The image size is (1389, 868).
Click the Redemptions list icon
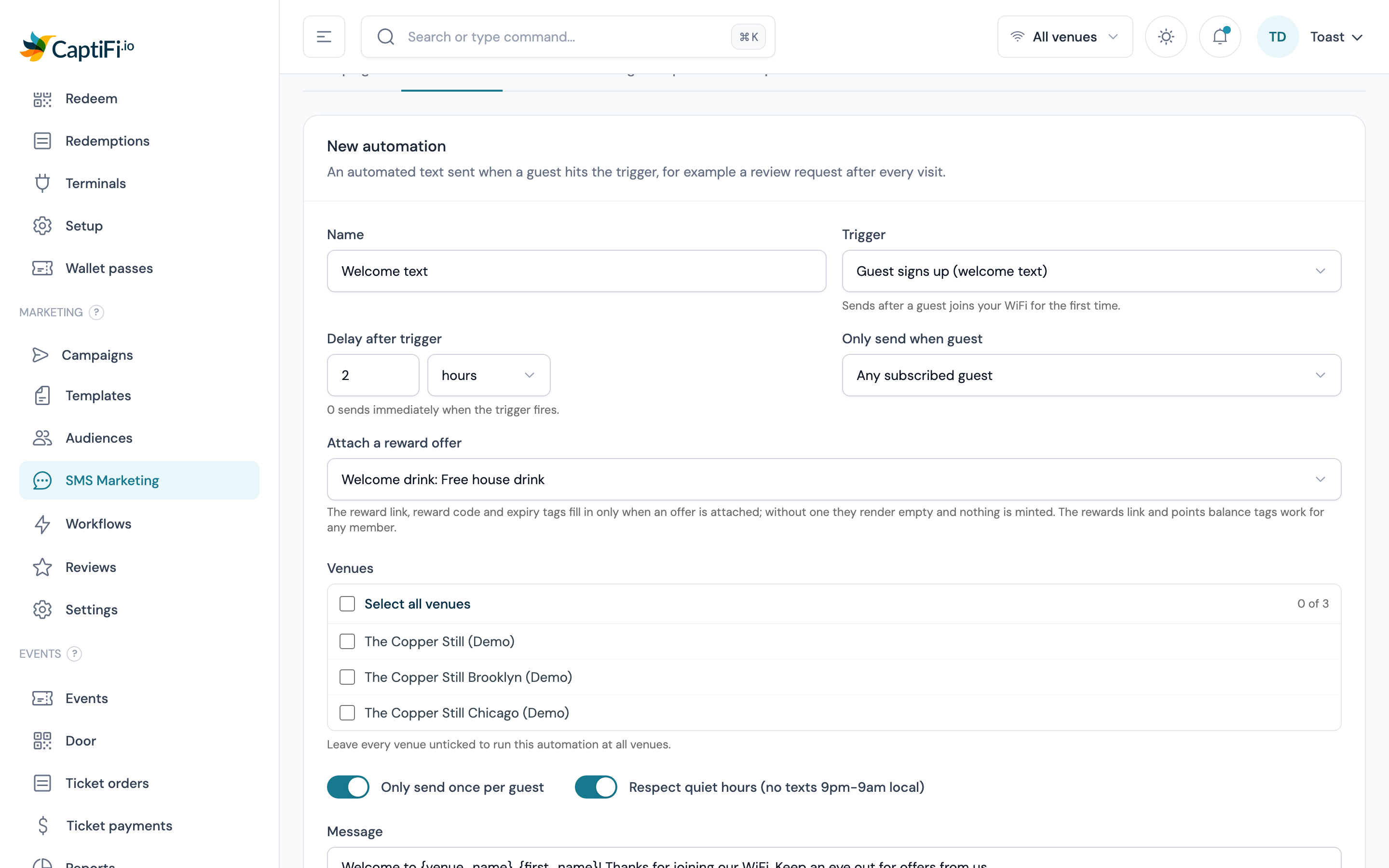pyautogui.click(x=42, y=141)
